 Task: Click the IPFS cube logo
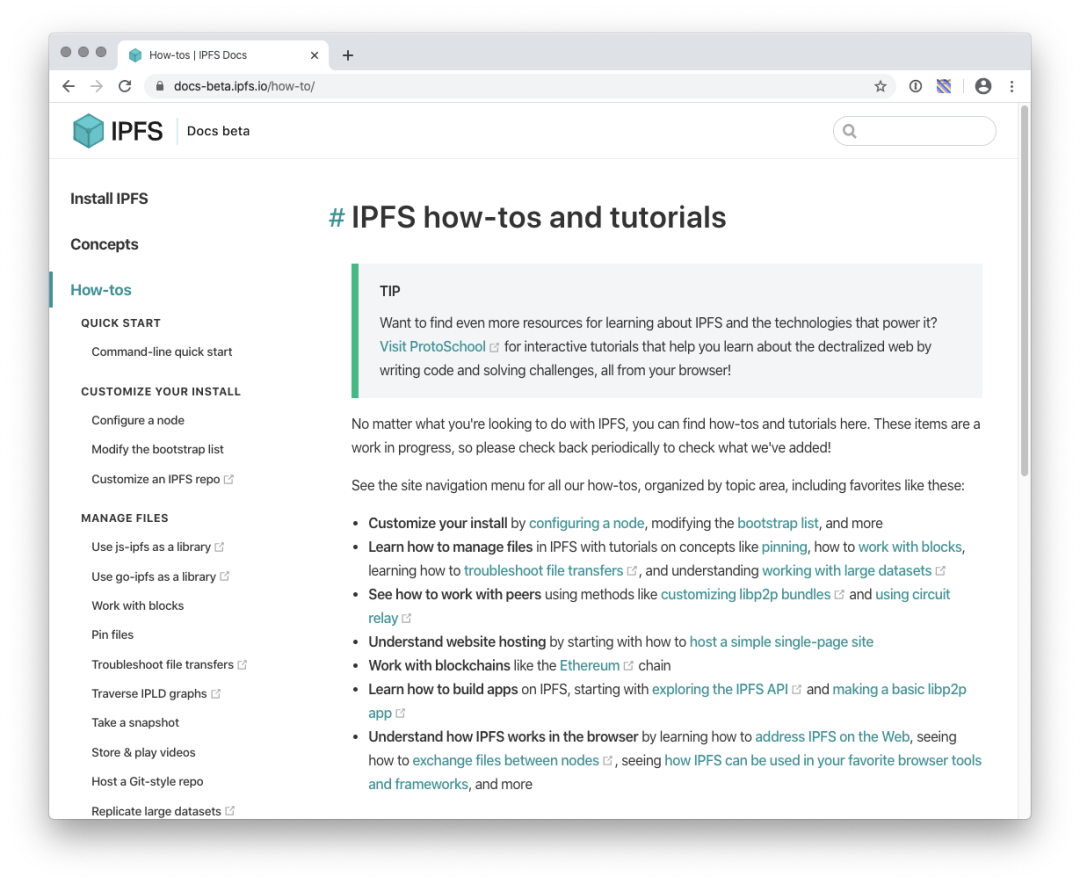click(88, 130)
